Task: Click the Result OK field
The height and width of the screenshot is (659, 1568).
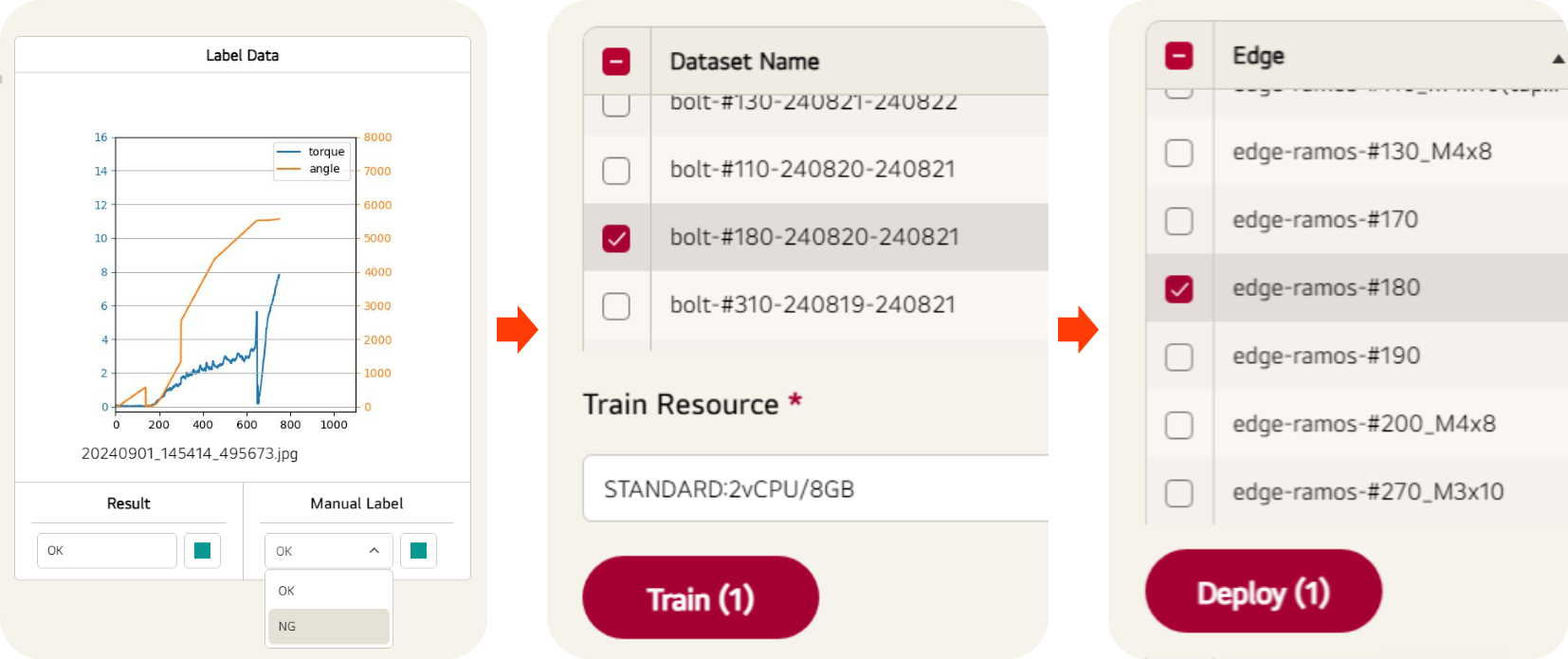Action: (x=107, y=551)
